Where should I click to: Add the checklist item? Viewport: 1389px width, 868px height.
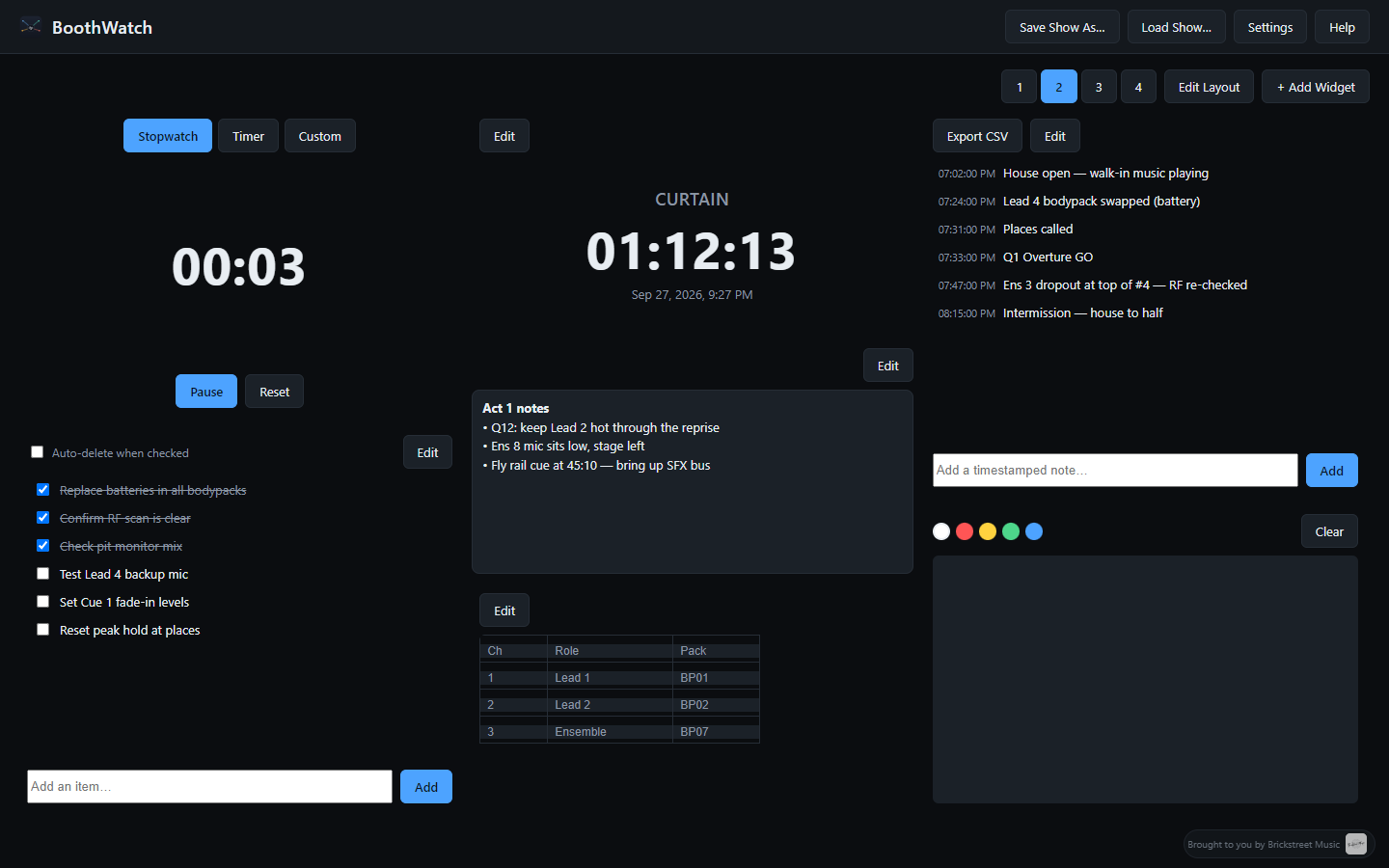(x=426, y=787)
